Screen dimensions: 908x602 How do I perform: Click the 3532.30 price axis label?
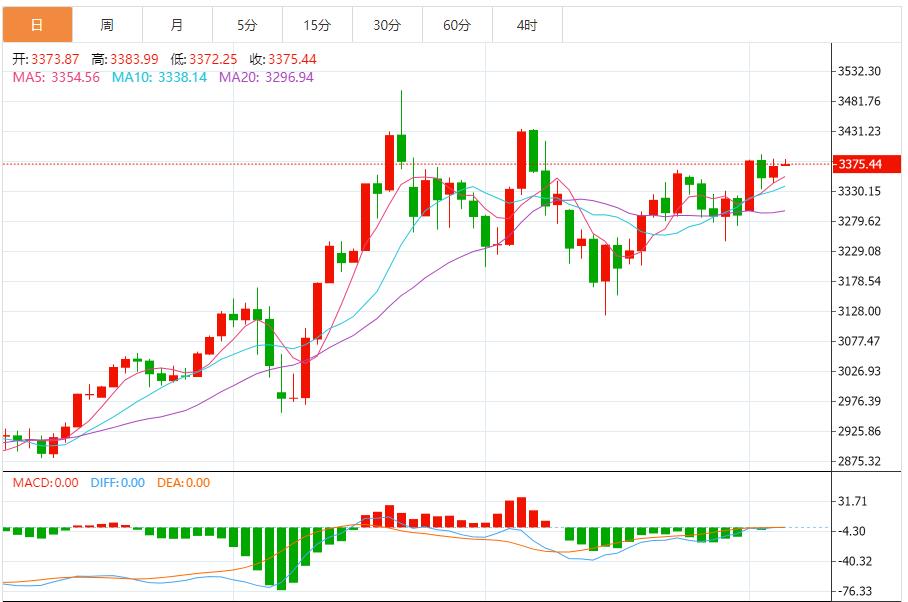tap(859, 71)
